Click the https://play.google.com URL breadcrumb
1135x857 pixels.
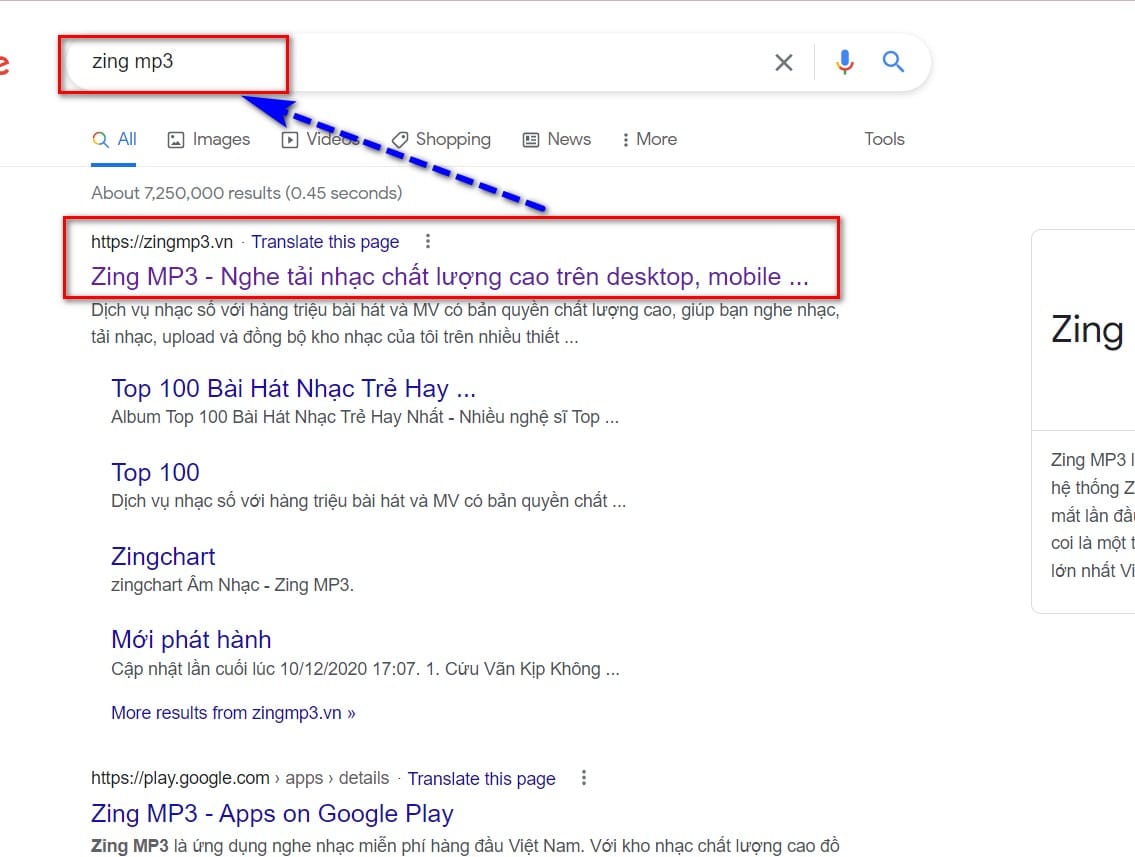point(240,778)
